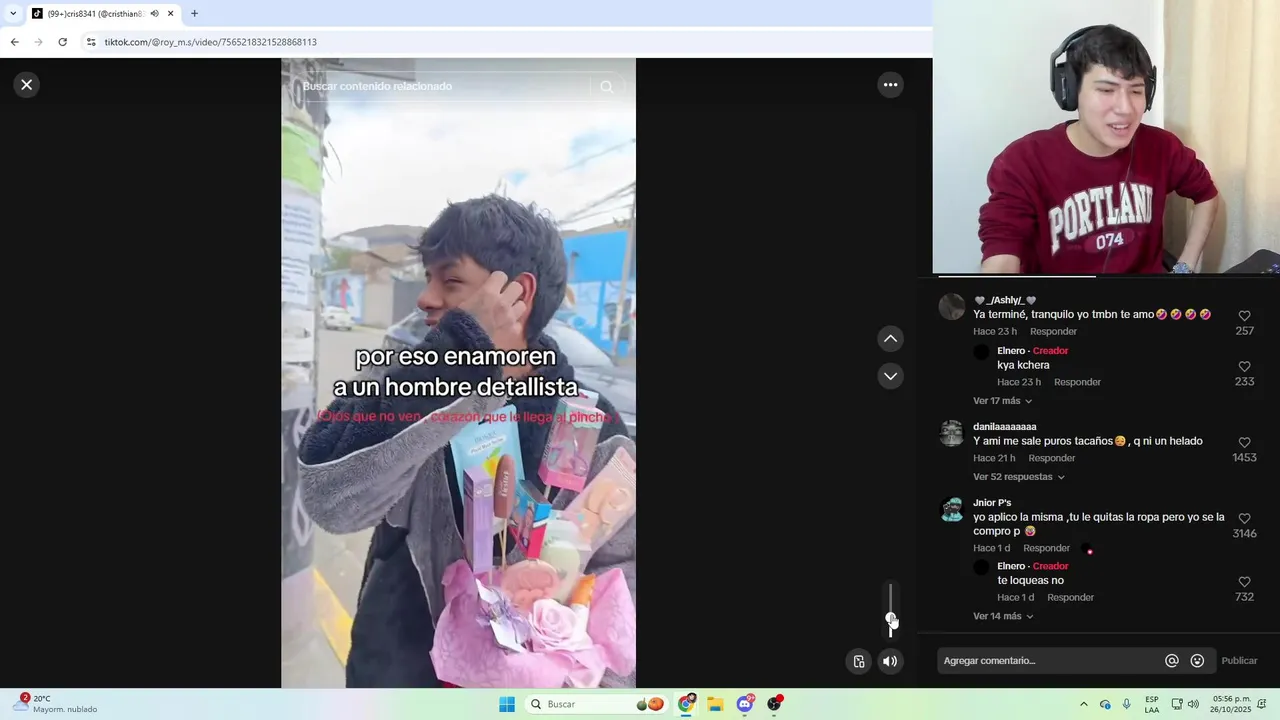Show hidden system tray icons
Screen dimensions: 1280x720
(x=1083, y=704)
